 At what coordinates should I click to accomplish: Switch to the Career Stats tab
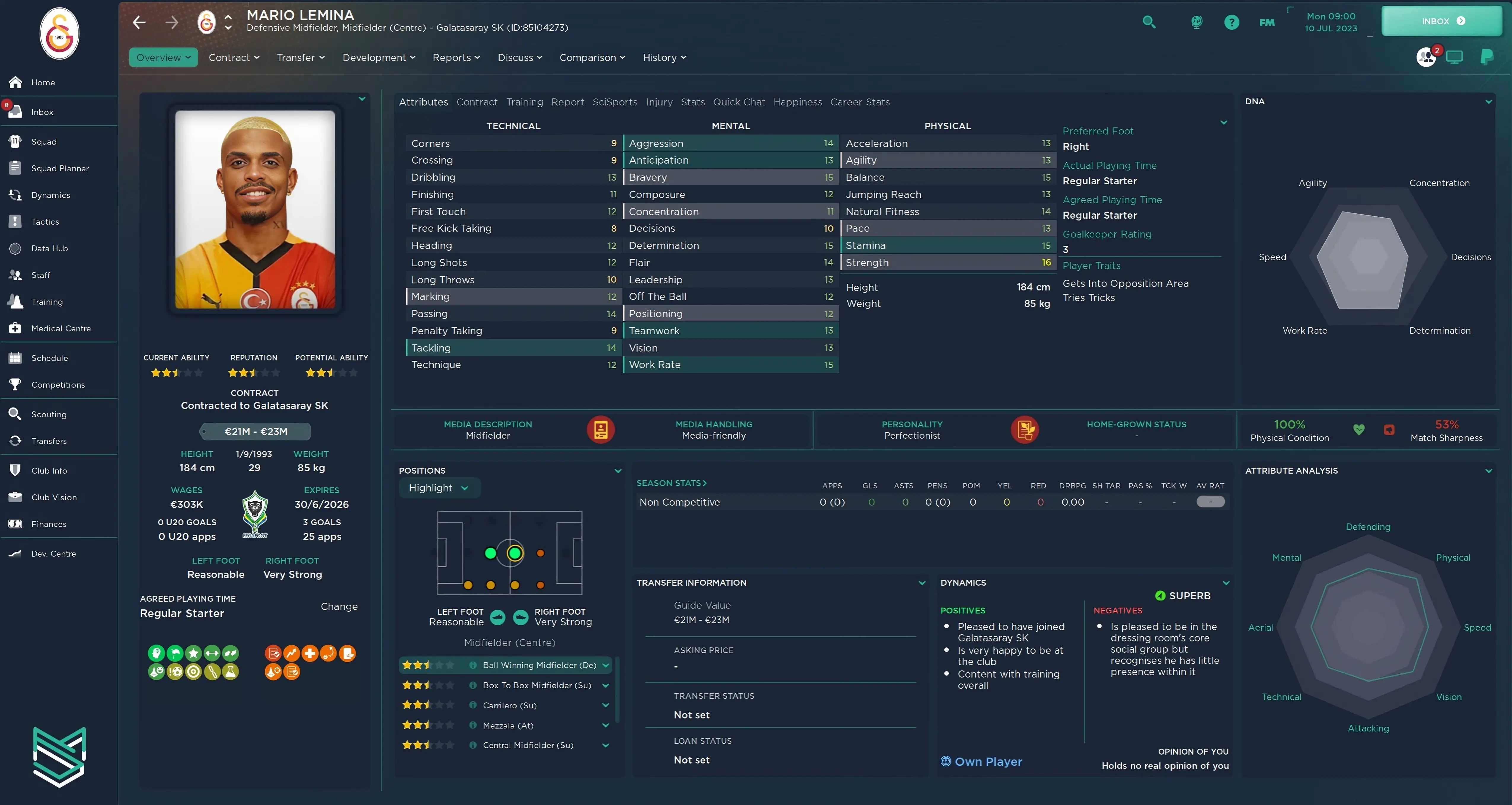(x=860, y=102)
